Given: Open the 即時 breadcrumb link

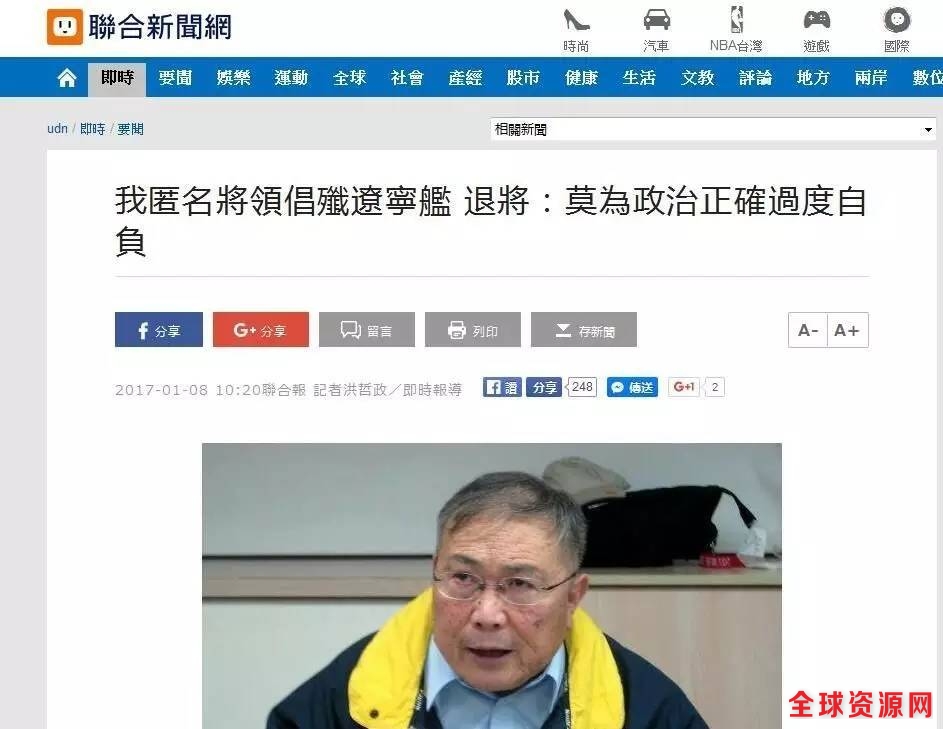Looking at the screenshot, I should coord(93,129).
